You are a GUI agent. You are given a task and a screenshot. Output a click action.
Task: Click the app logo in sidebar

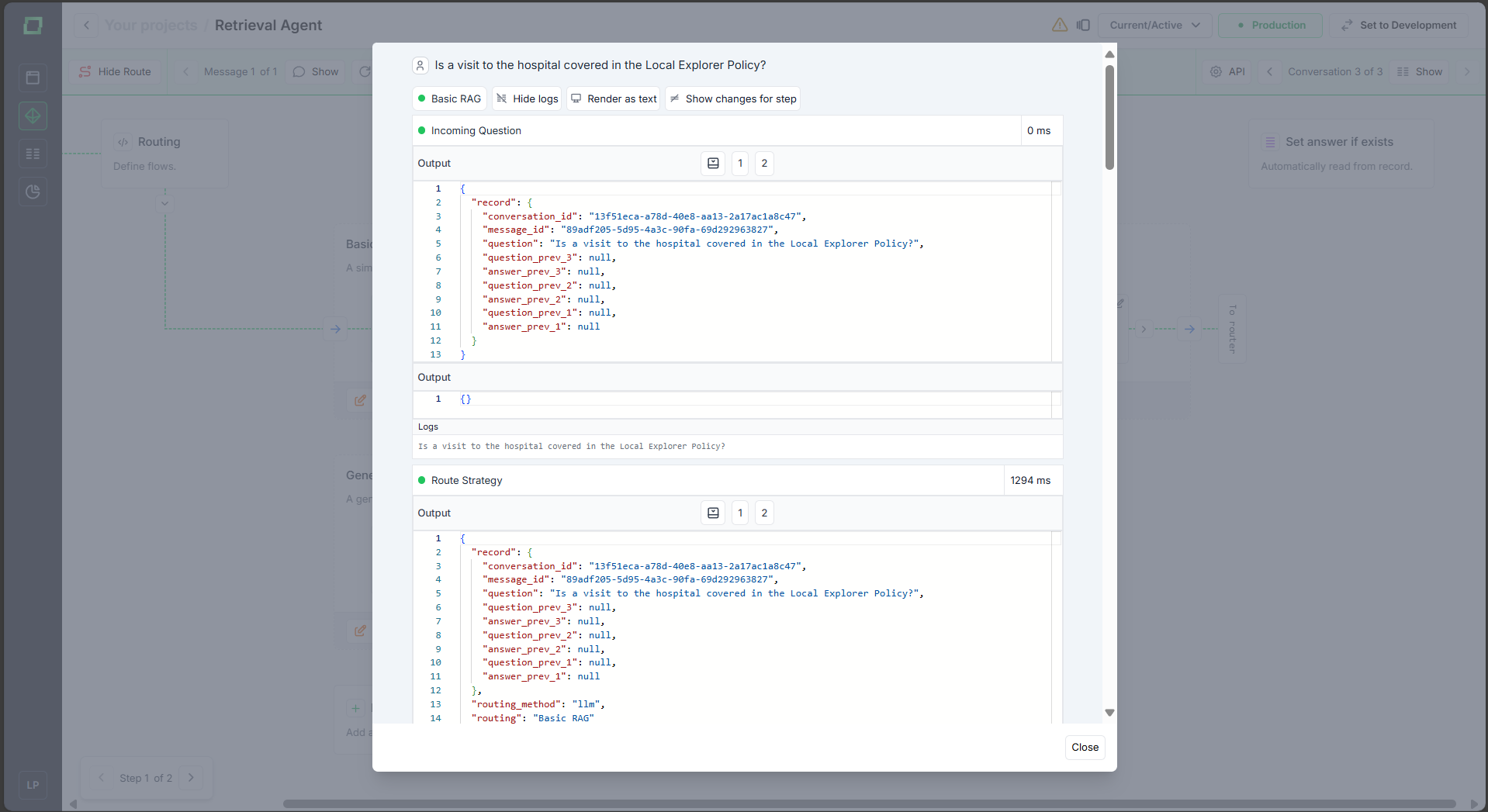pos(33,26)
